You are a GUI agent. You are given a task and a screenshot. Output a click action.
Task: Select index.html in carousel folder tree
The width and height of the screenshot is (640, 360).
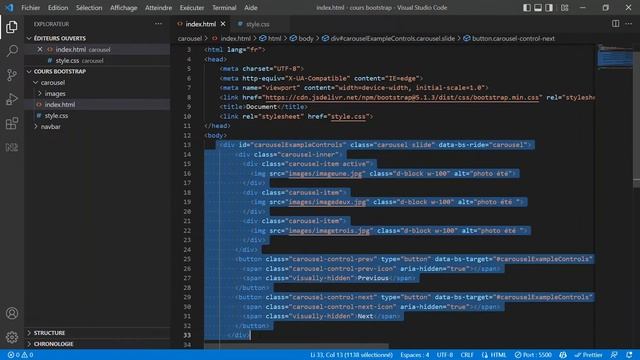point(60,104)
